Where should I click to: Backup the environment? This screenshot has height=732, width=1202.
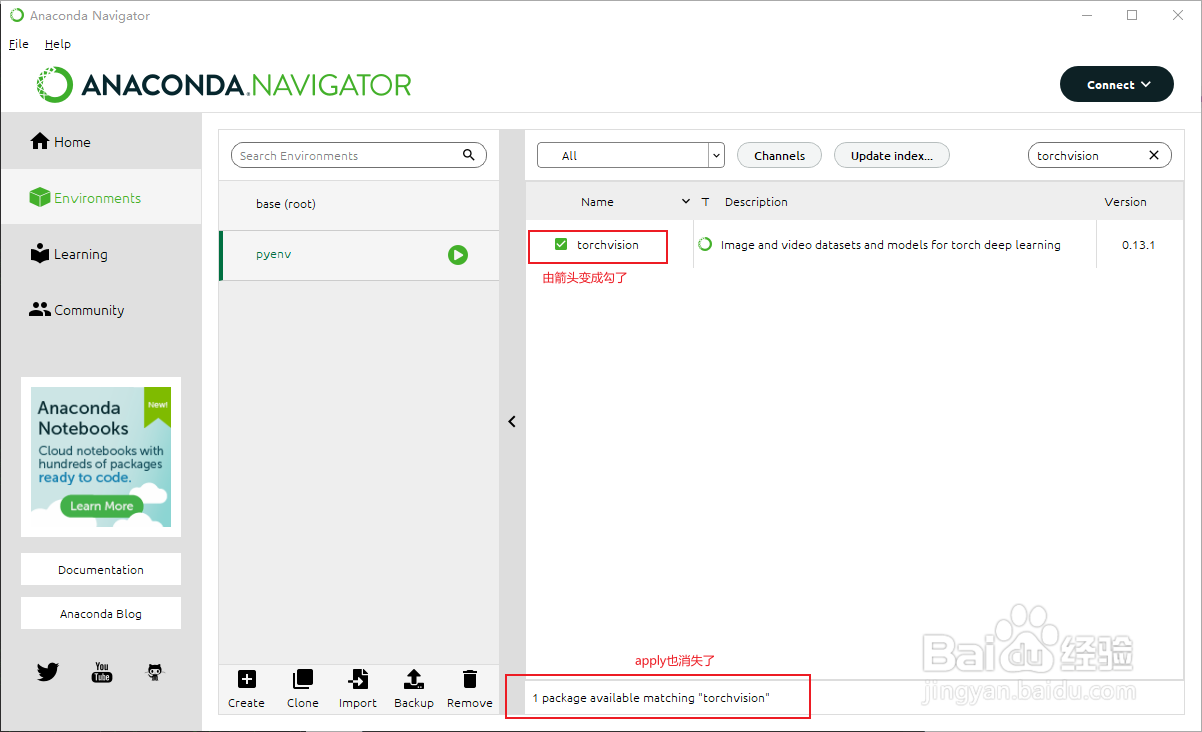[413, 689]
